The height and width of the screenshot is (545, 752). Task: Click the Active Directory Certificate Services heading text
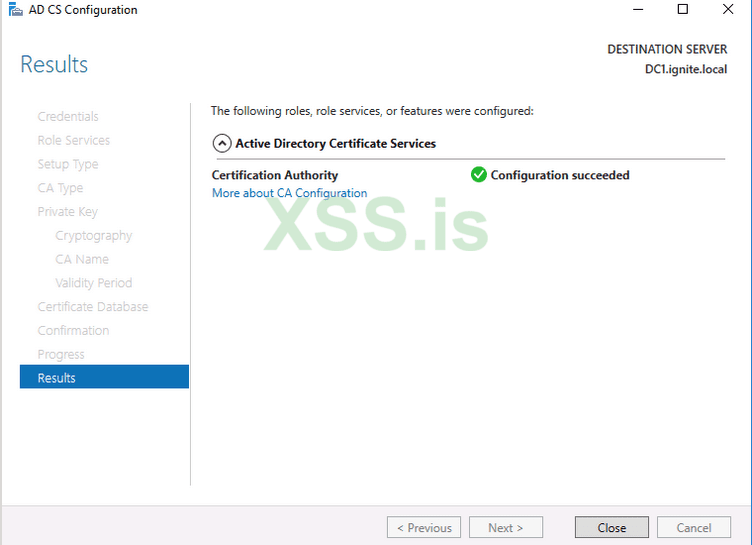pyautogui.click(x=335, y=143)
